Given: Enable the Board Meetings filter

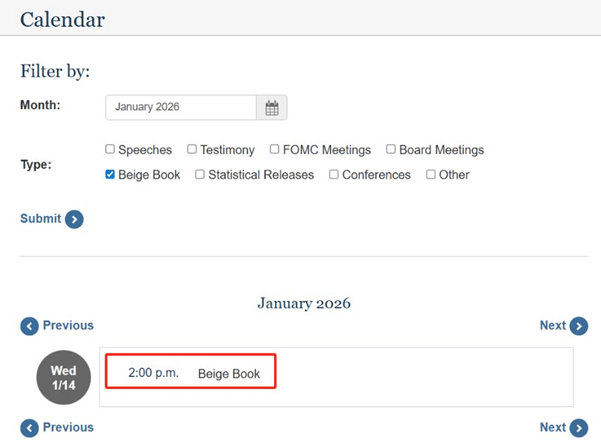Looking at the screenshot, I should point(391,150).
